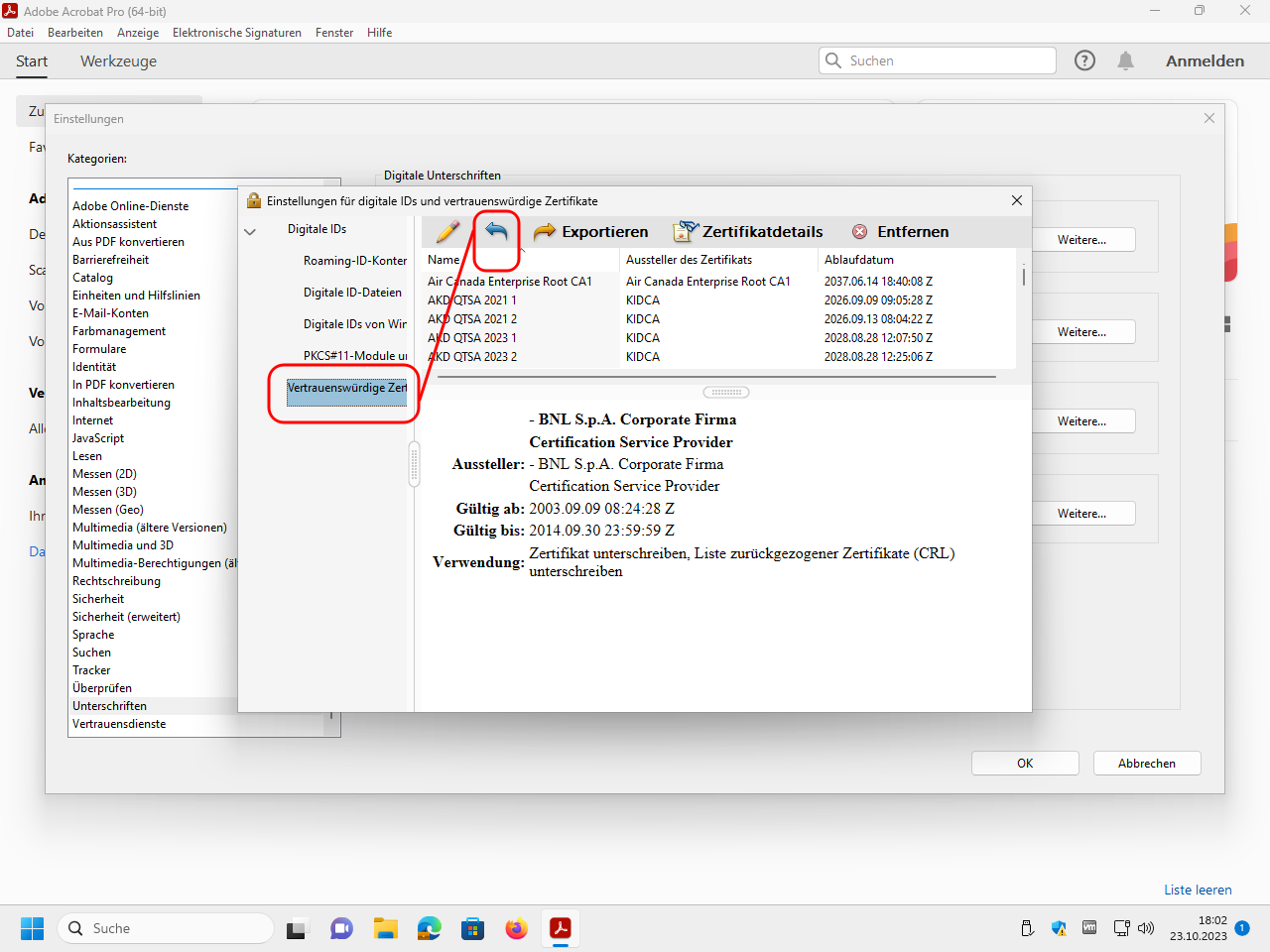Switch to the Werkzeuge tab
The image size is (1270, 952).
point(118,61)
